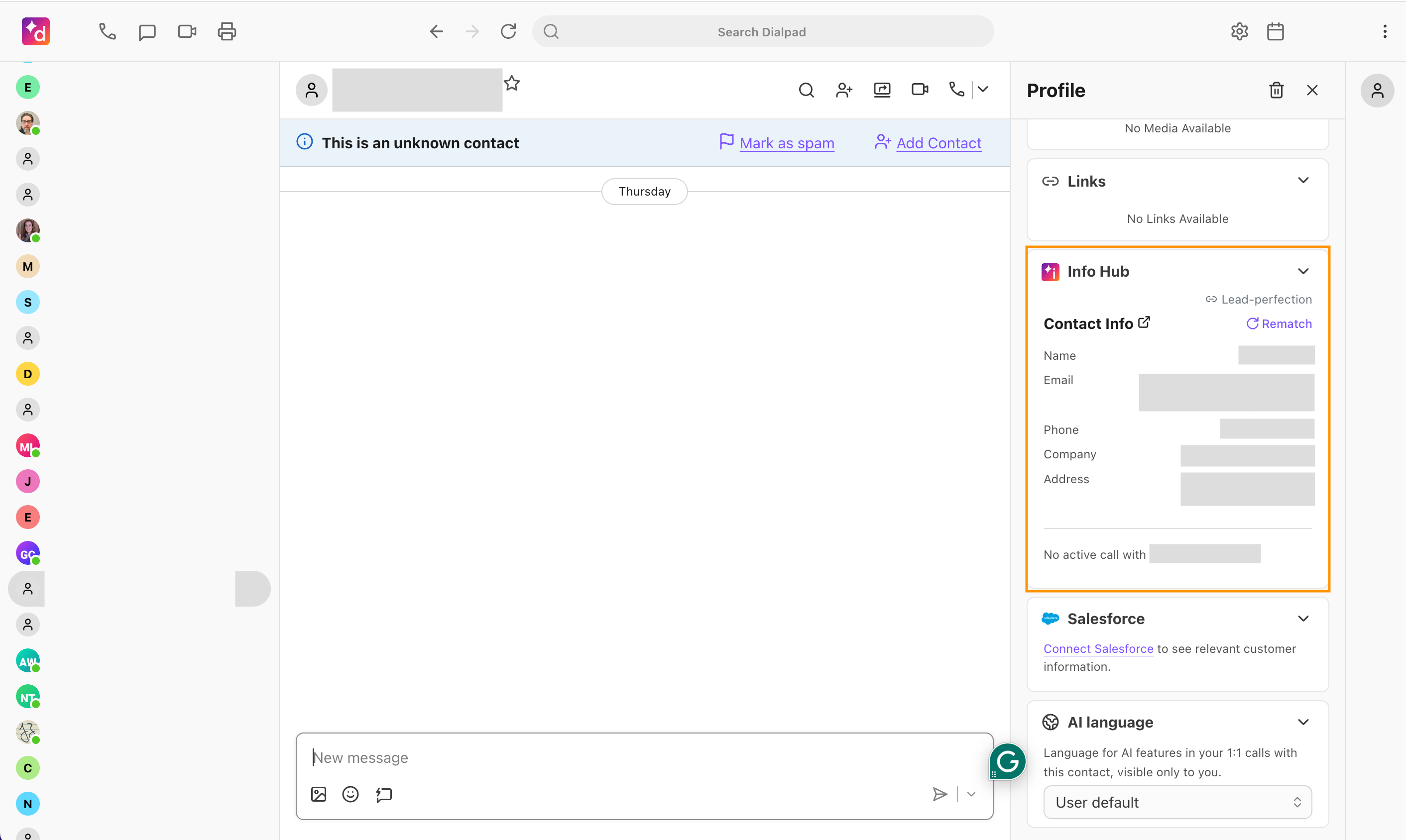Open the new message chat icon

[x=147, y=32]
